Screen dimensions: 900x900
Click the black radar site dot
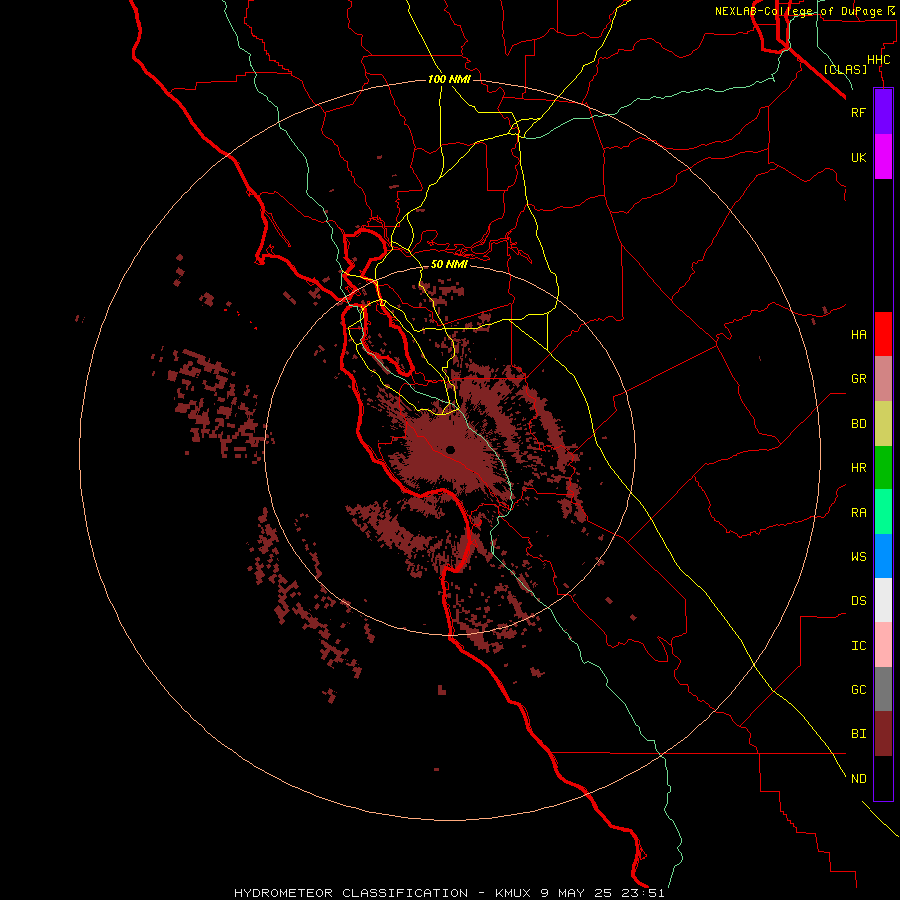(x=450, y=450)
